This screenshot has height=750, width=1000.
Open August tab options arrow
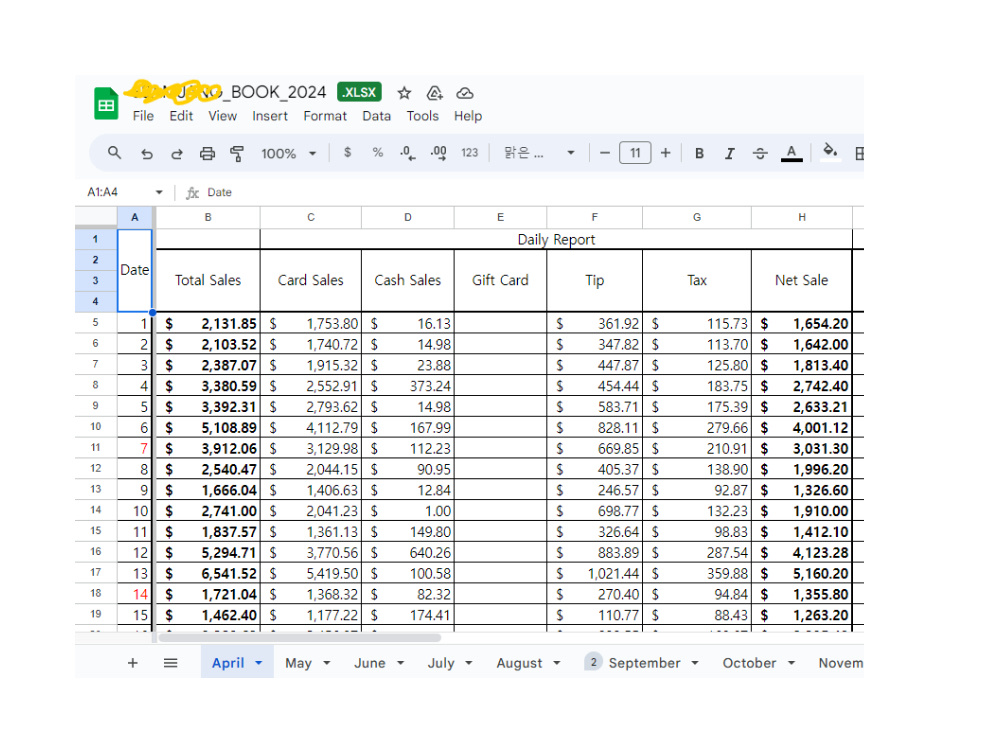557,663
